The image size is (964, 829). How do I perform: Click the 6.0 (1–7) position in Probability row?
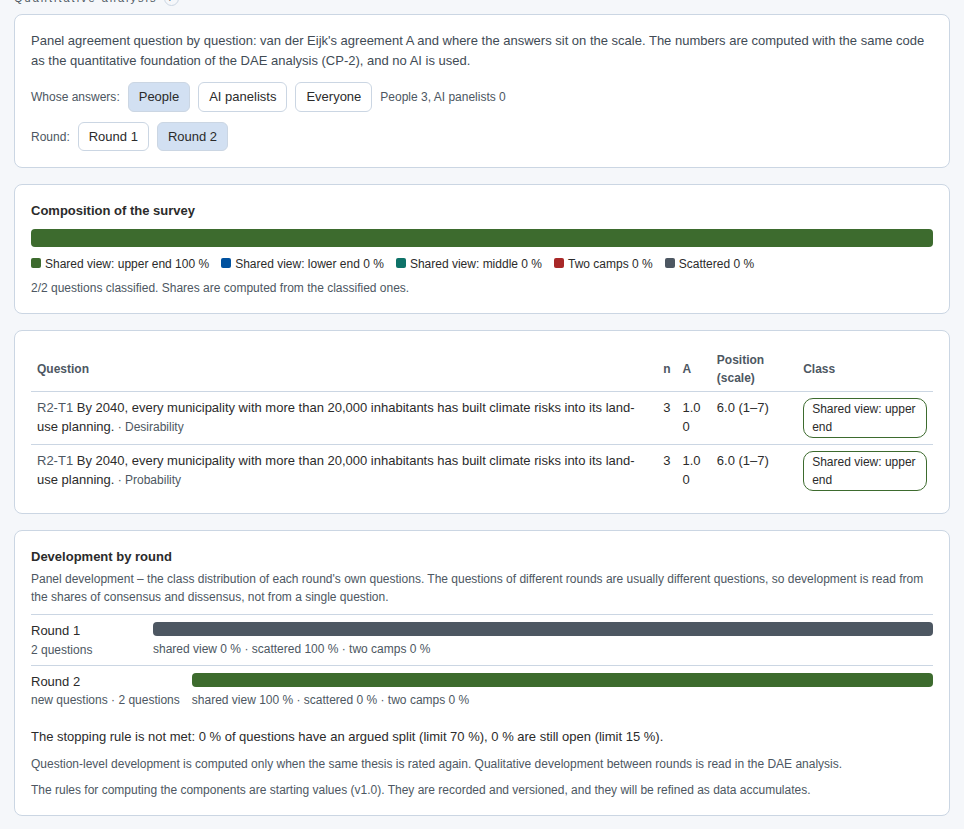743,461
